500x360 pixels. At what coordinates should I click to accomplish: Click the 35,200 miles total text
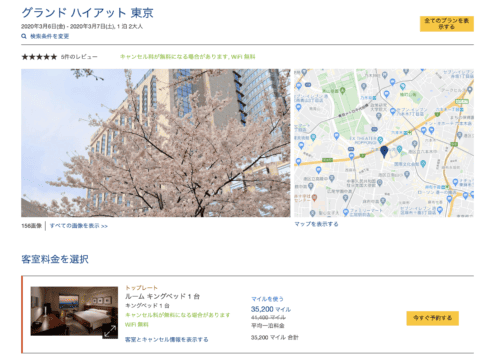point(275,337)
